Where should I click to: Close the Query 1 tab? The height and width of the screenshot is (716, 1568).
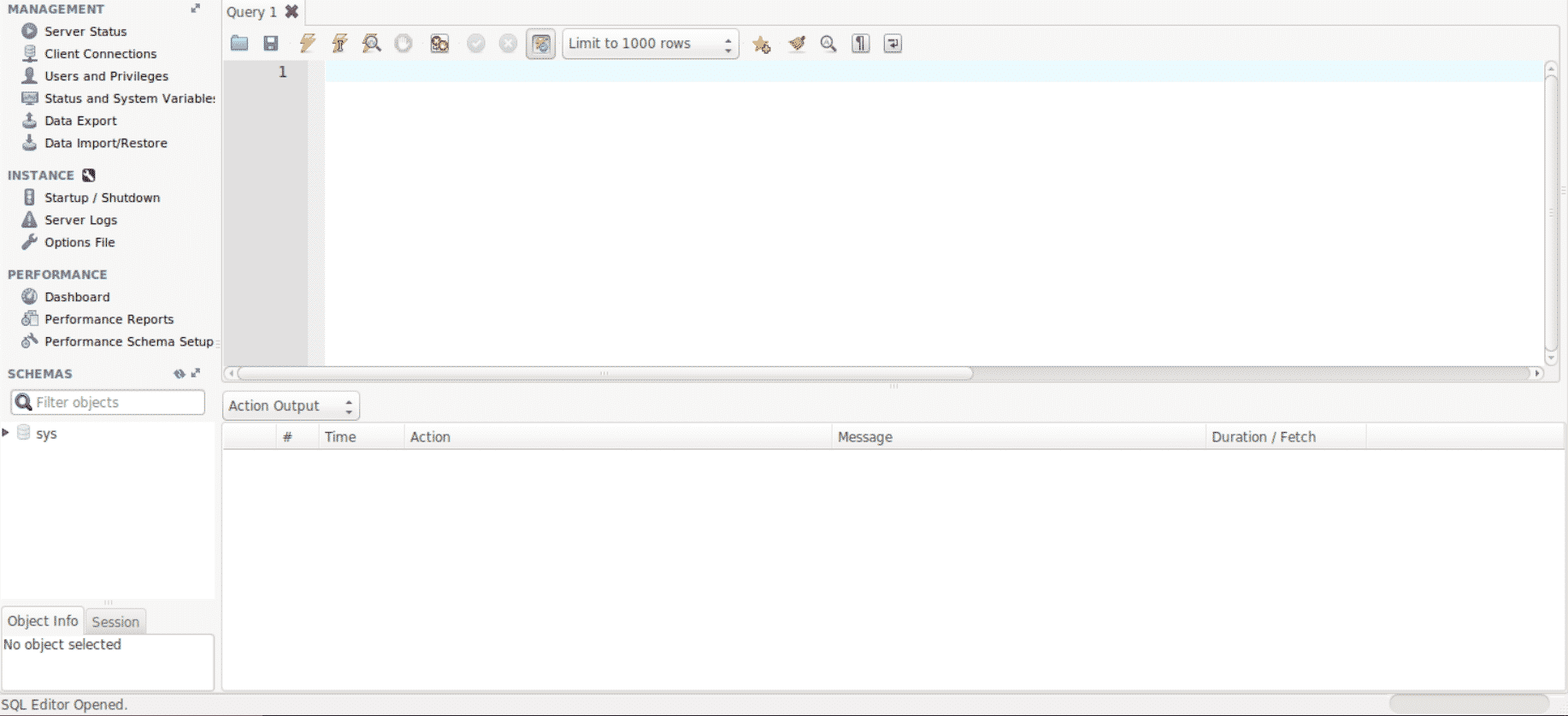[x=292, y=12]
